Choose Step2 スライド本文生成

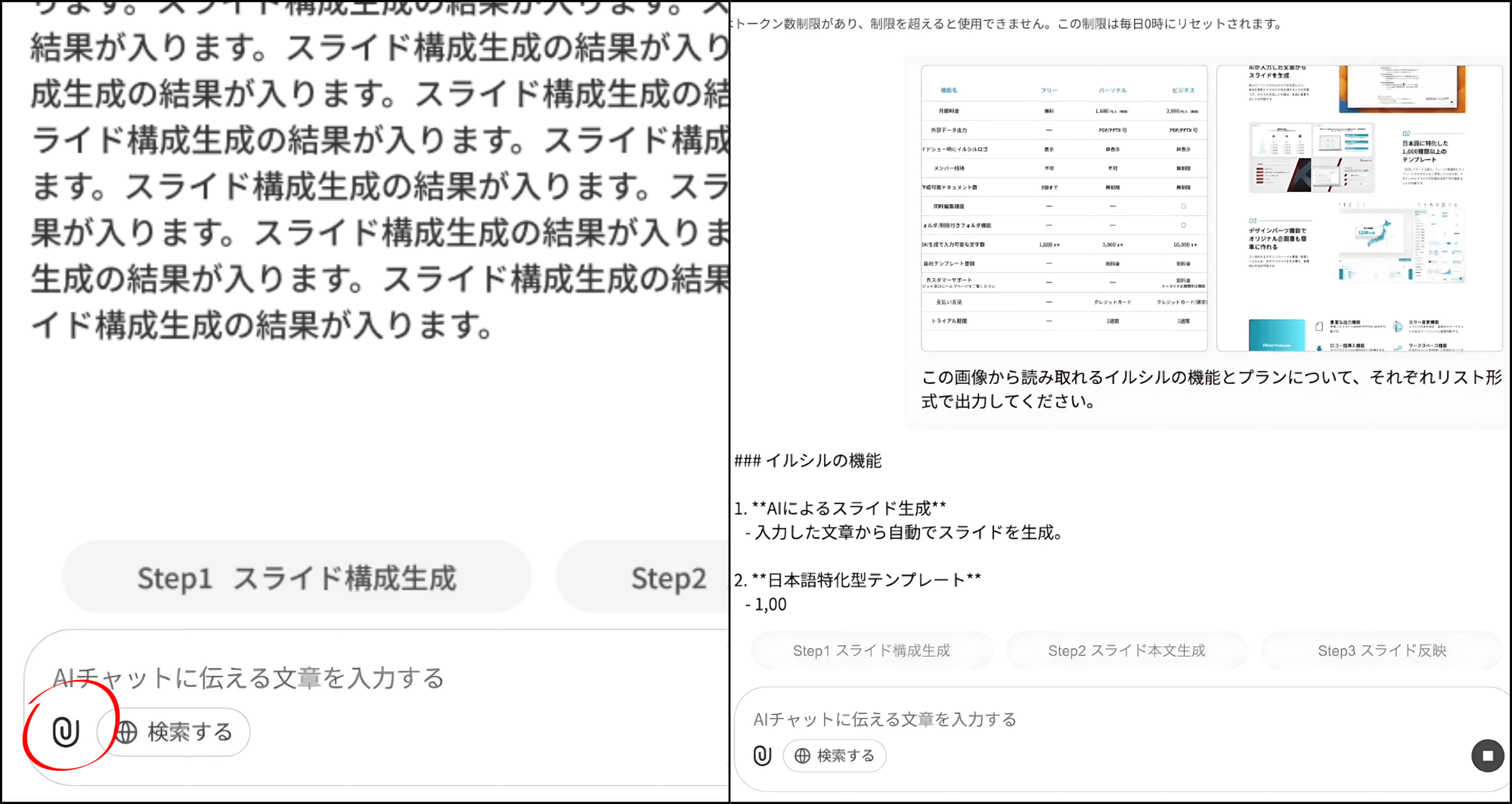click(1126, 651)
